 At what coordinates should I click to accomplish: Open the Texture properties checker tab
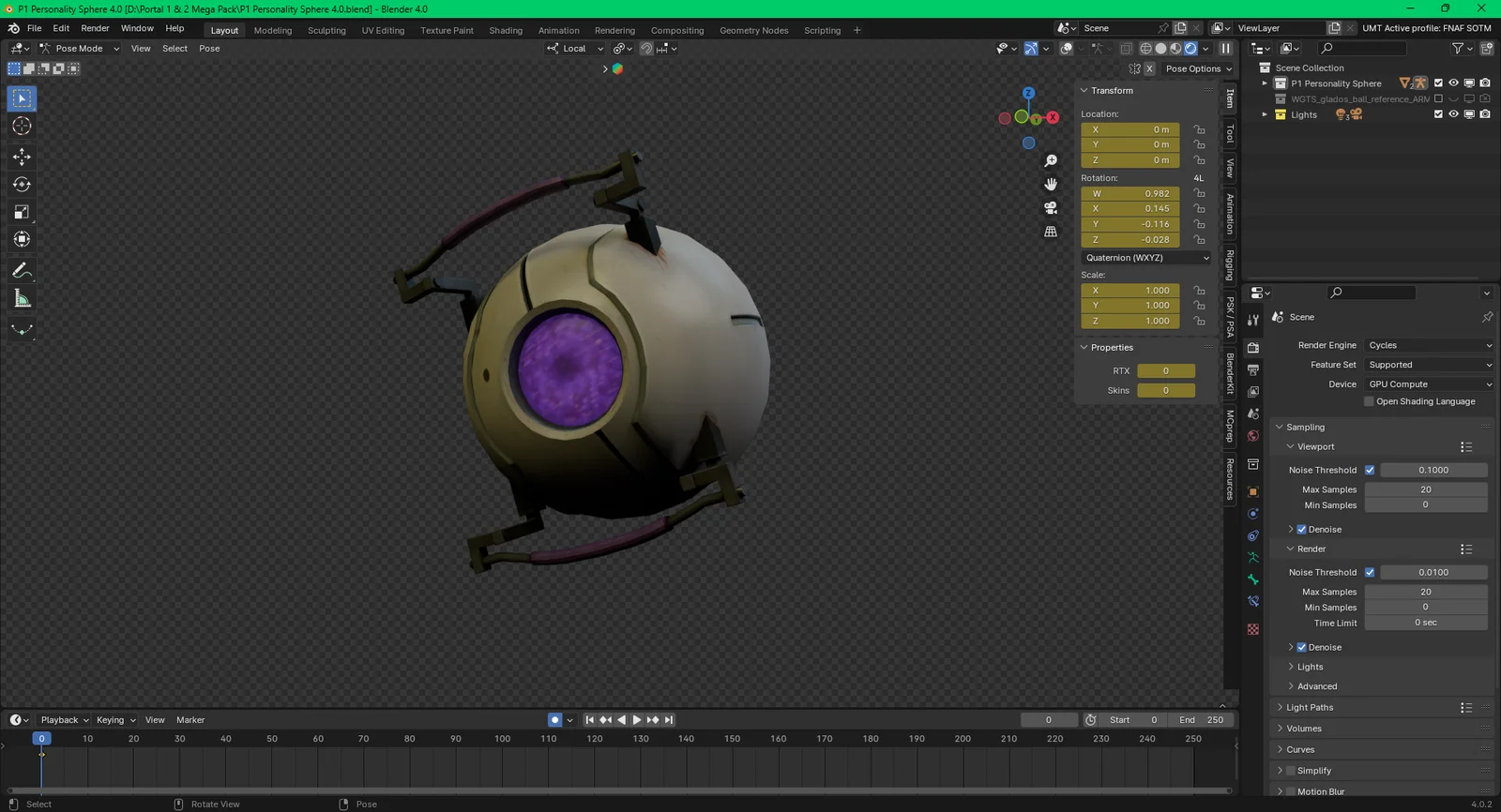[1253, 629]
